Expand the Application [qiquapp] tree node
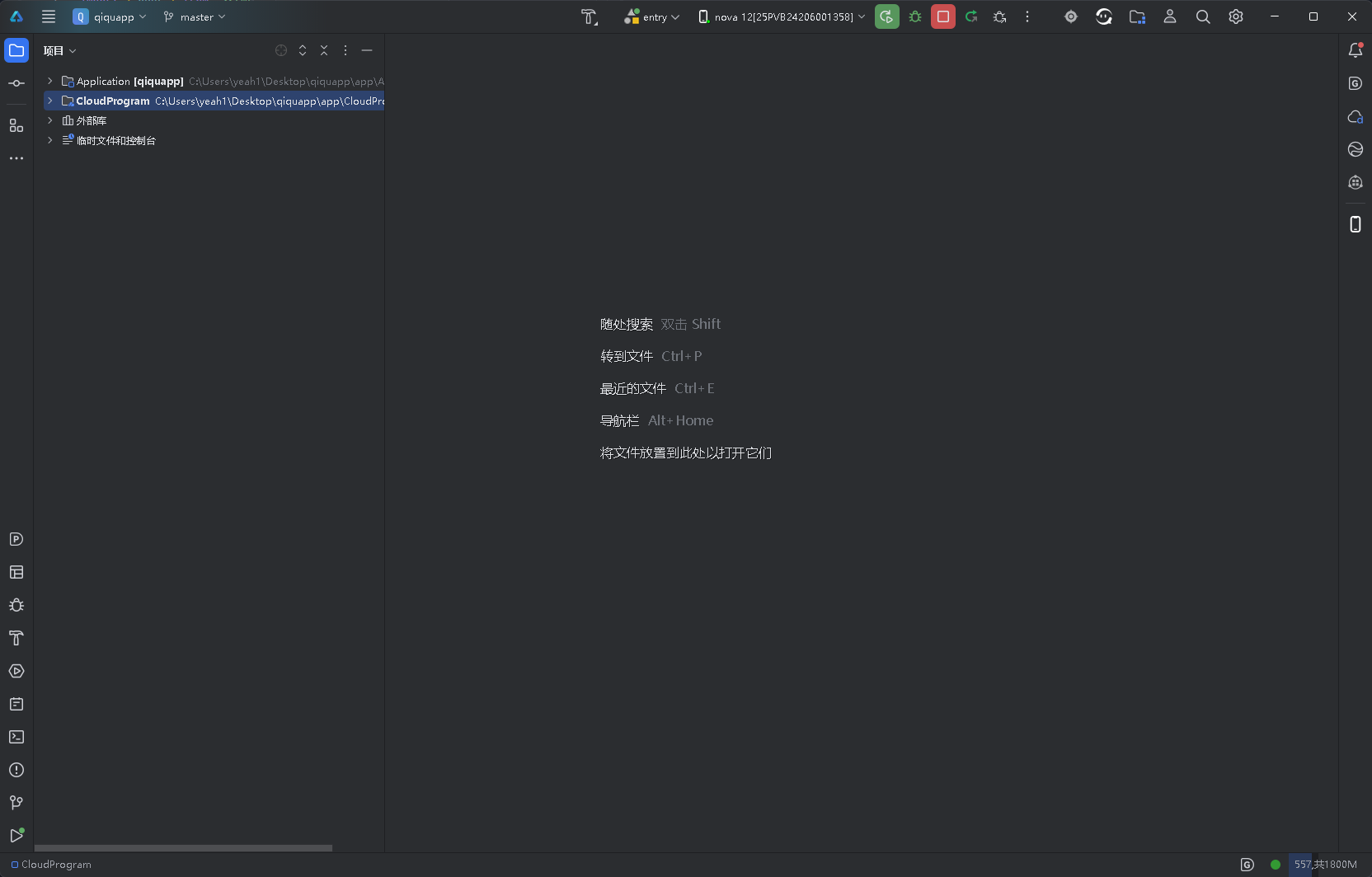This screenshot has width=1372, height=877. [50, 81]
